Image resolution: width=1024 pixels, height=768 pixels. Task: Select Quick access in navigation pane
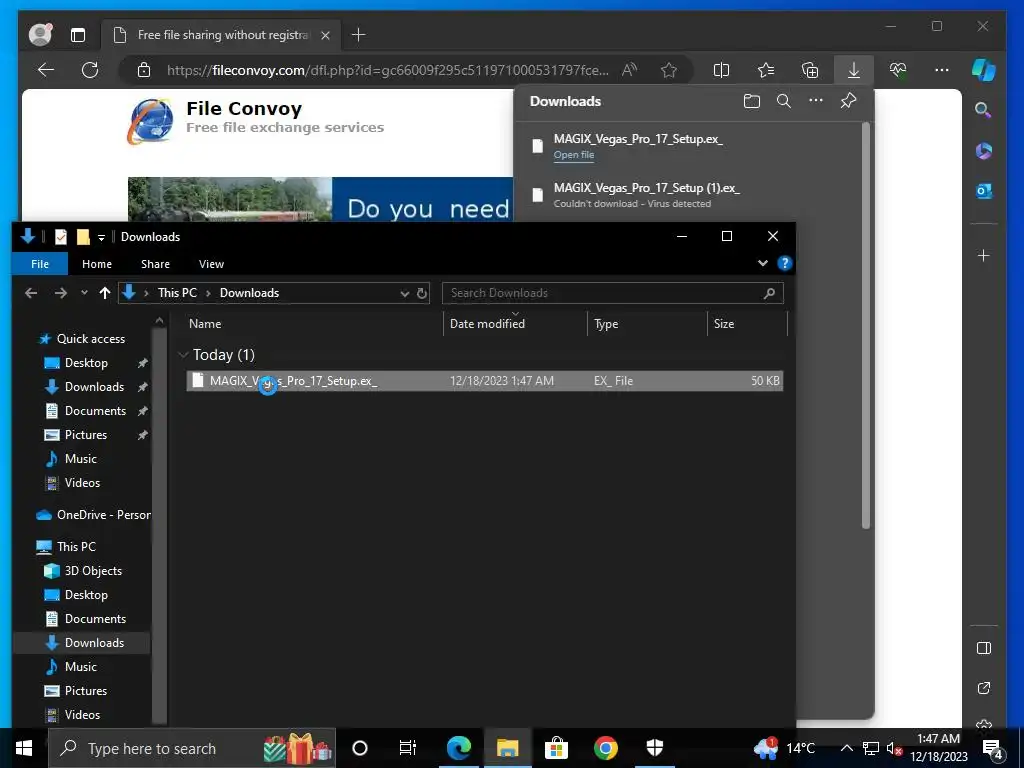[90, 339]
